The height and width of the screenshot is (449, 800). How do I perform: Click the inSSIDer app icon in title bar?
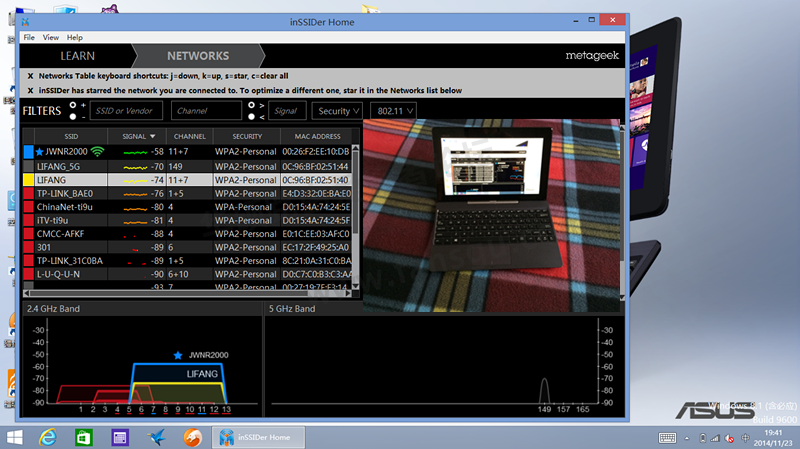coord(26,22)
